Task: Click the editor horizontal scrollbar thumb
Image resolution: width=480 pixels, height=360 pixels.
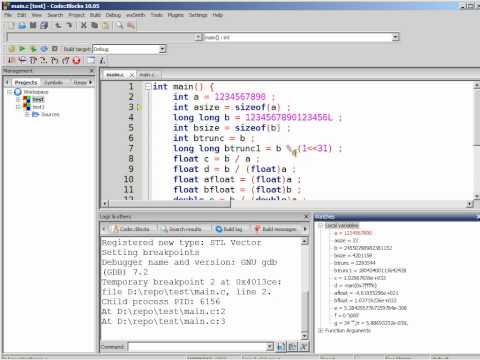Action: click(x=170, y=203)
